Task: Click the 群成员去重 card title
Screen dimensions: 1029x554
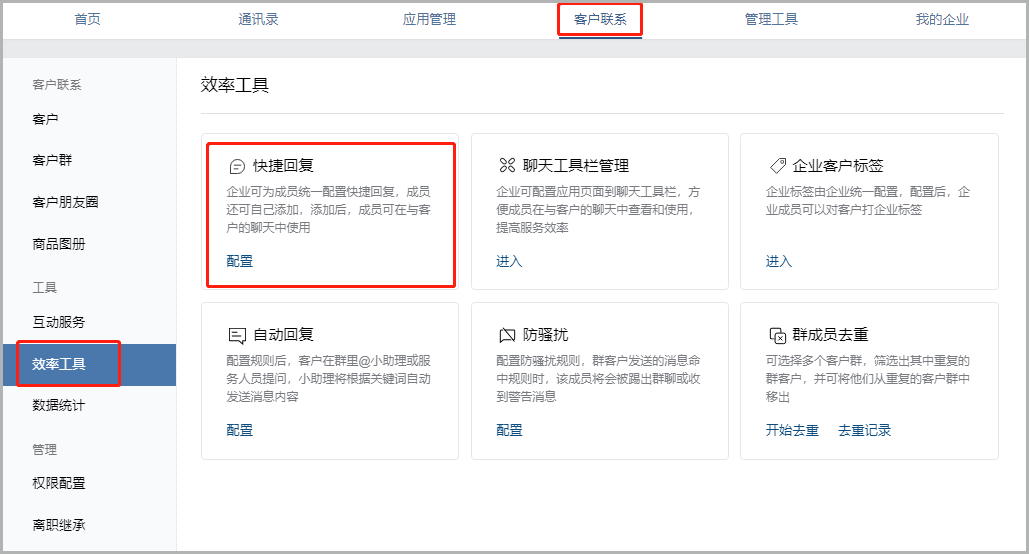Action: [830, 335]
